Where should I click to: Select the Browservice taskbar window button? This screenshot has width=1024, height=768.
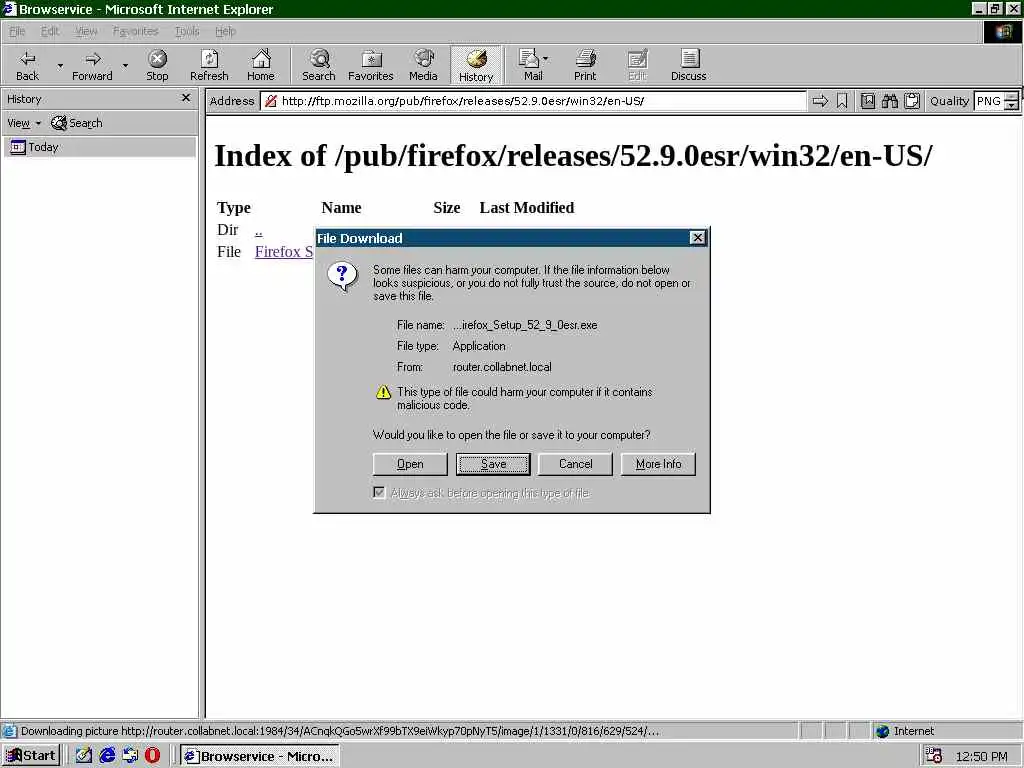(x=260, y=756)
